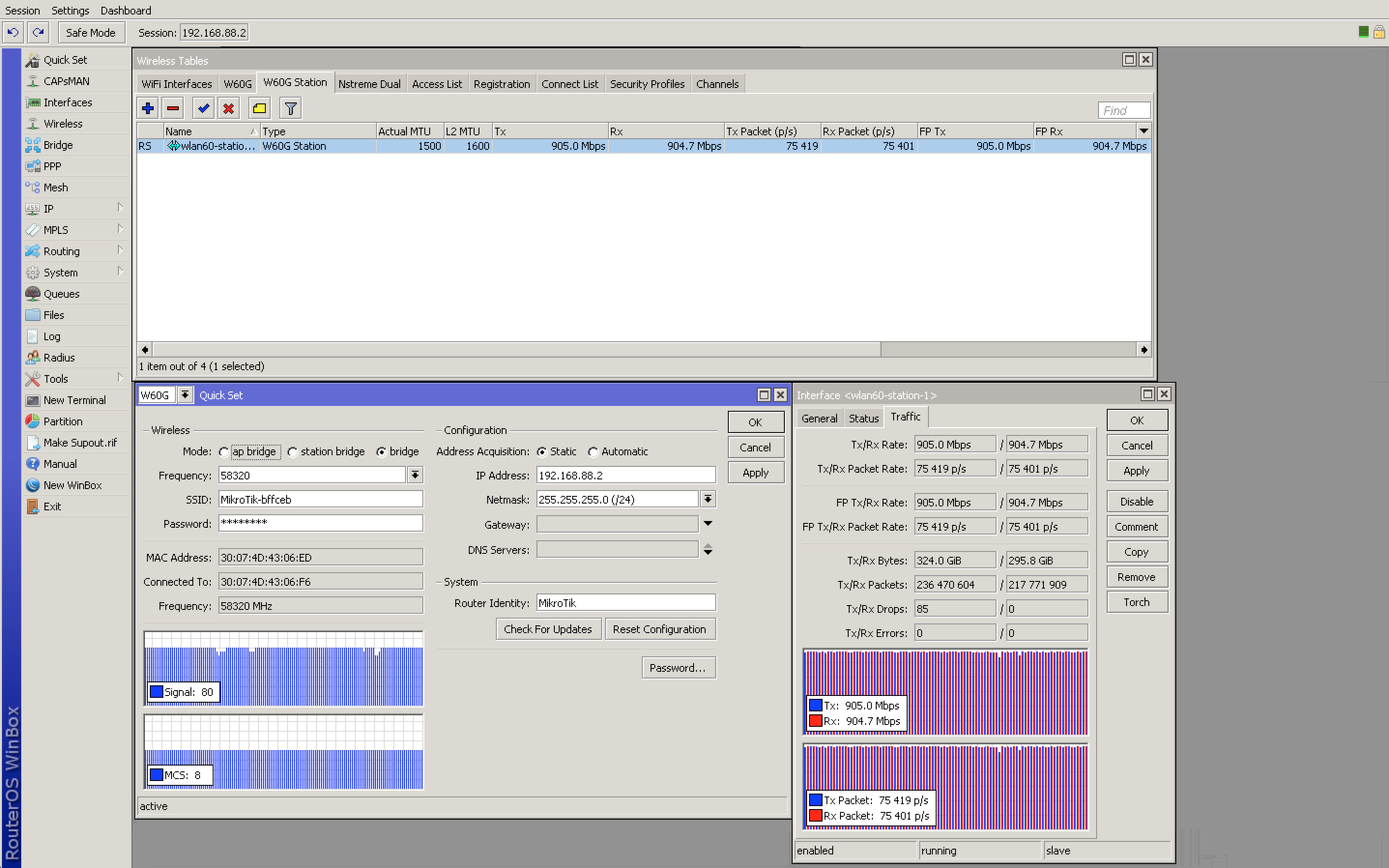Select the ap bridge mode radio
The height and width of the screenshot is (868, 1389).
(224, 452)
